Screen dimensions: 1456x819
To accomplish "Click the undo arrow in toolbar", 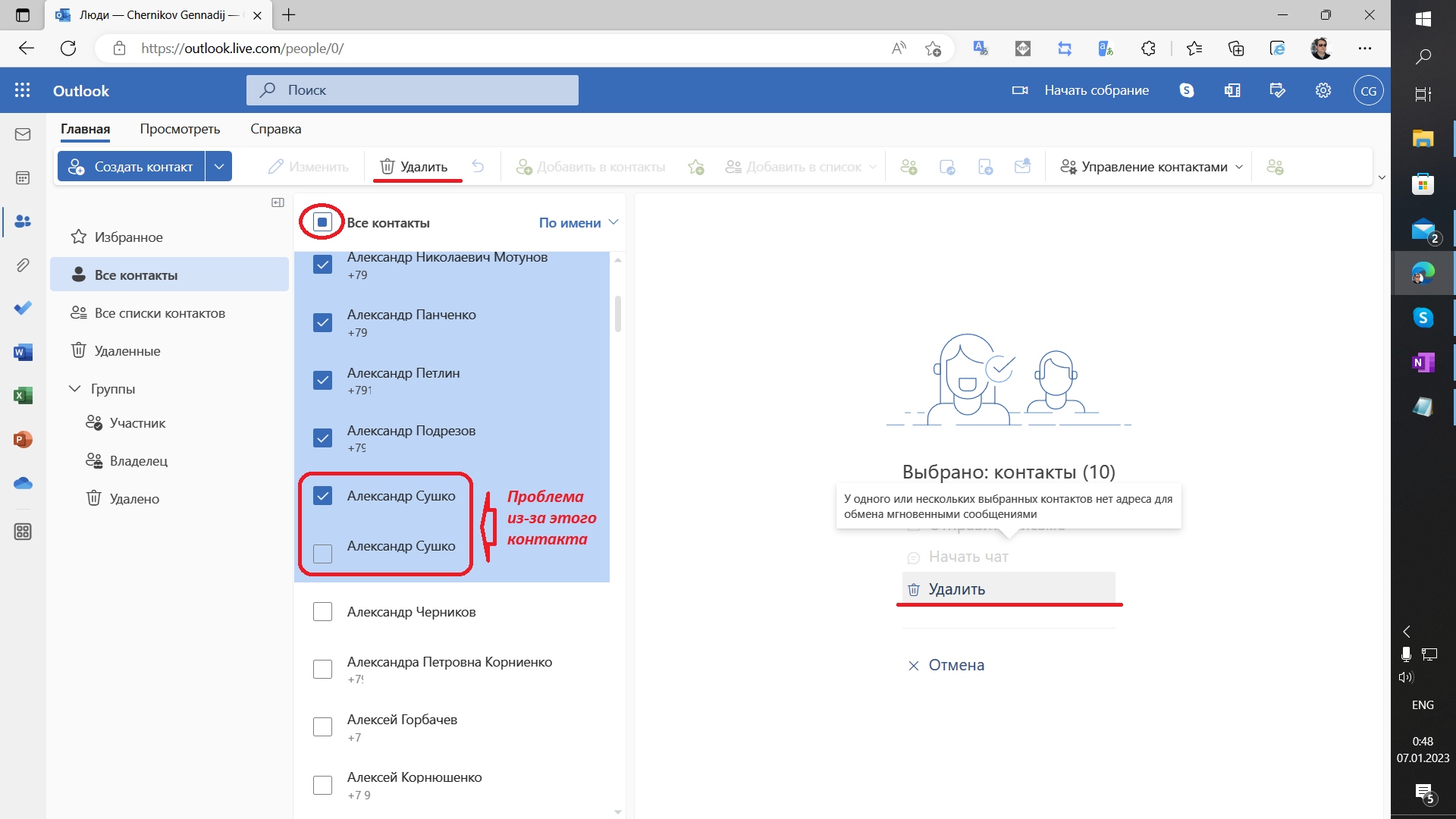I will coord(478,166).
